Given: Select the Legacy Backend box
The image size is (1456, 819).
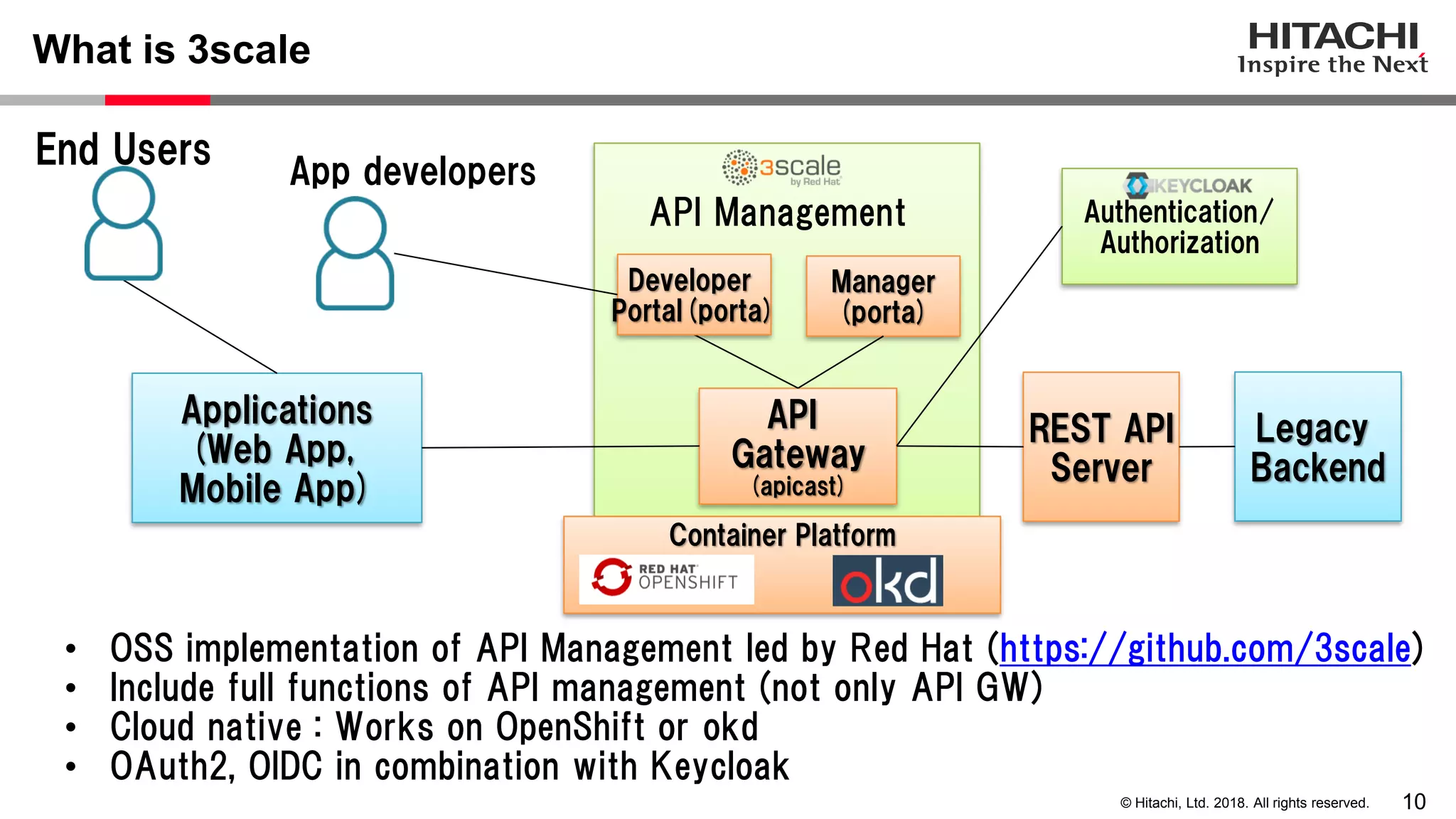Looking at the screenshot, I should (1318, 446).
